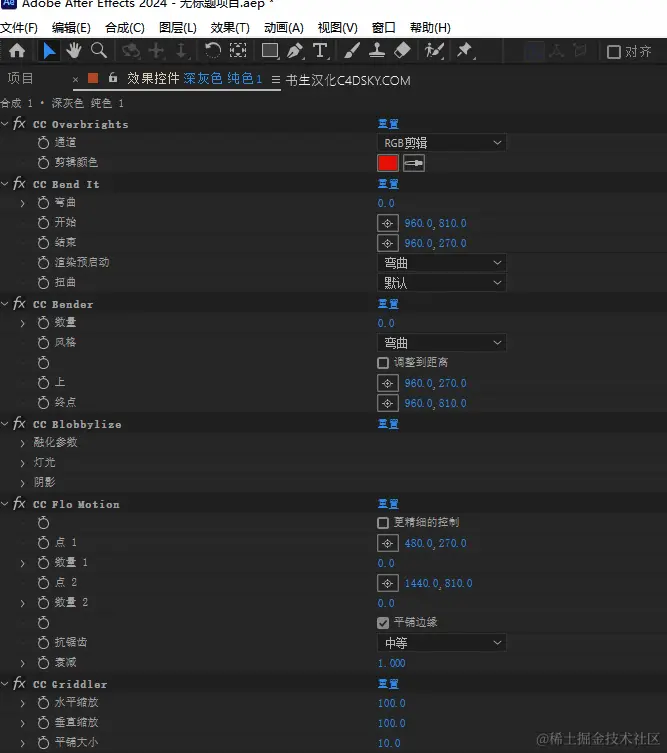Click the point picker for CC Bender 上
The height and width of the screenshot is (753, 667).
[x=388, y=383]
